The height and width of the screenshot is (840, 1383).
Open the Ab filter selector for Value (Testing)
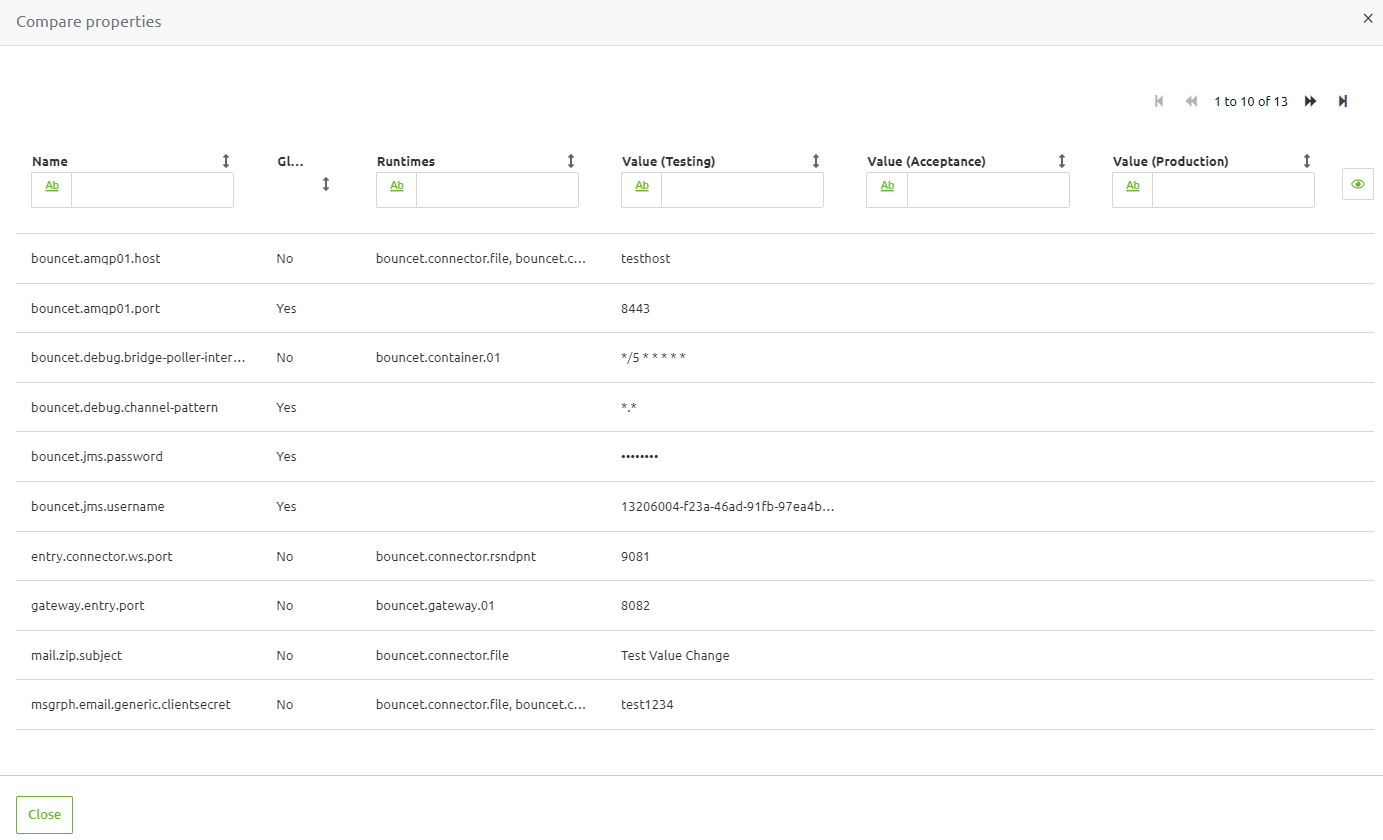click(641, 185)
